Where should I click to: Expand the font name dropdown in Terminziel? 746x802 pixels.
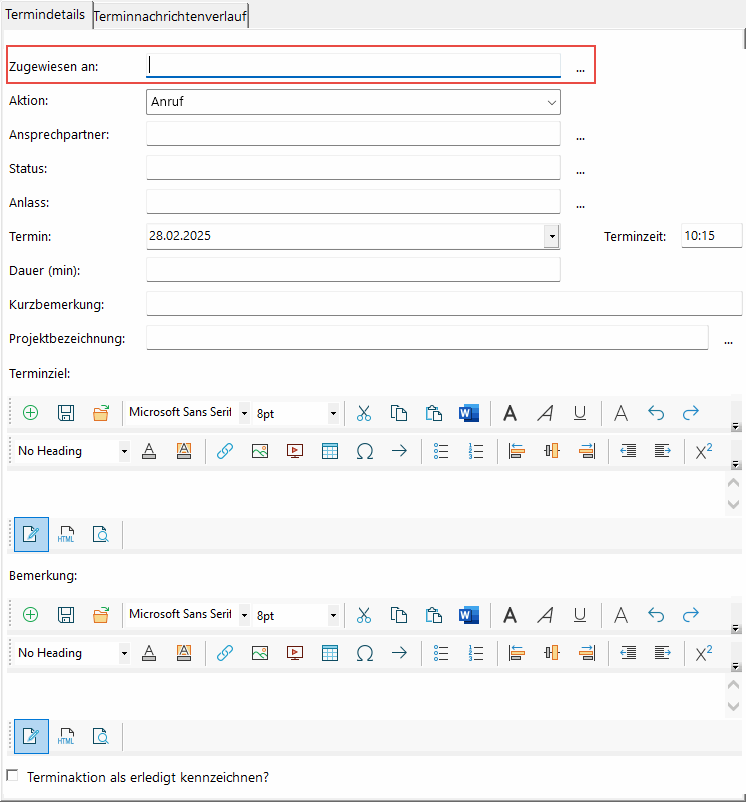[244, 413]
